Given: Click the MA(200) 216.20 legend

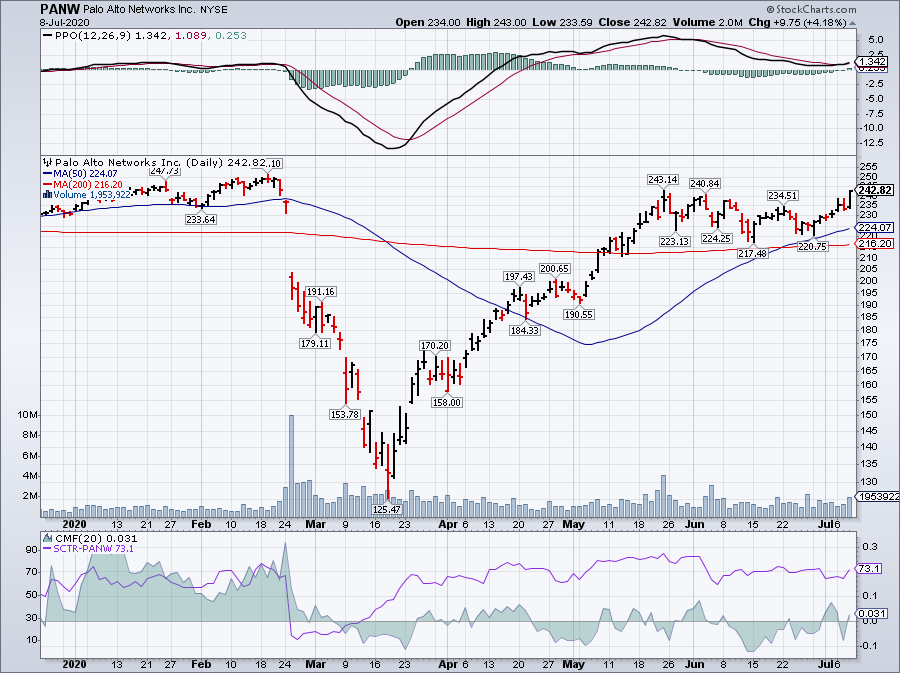Looking at the screenshot, I should point(88,184).
